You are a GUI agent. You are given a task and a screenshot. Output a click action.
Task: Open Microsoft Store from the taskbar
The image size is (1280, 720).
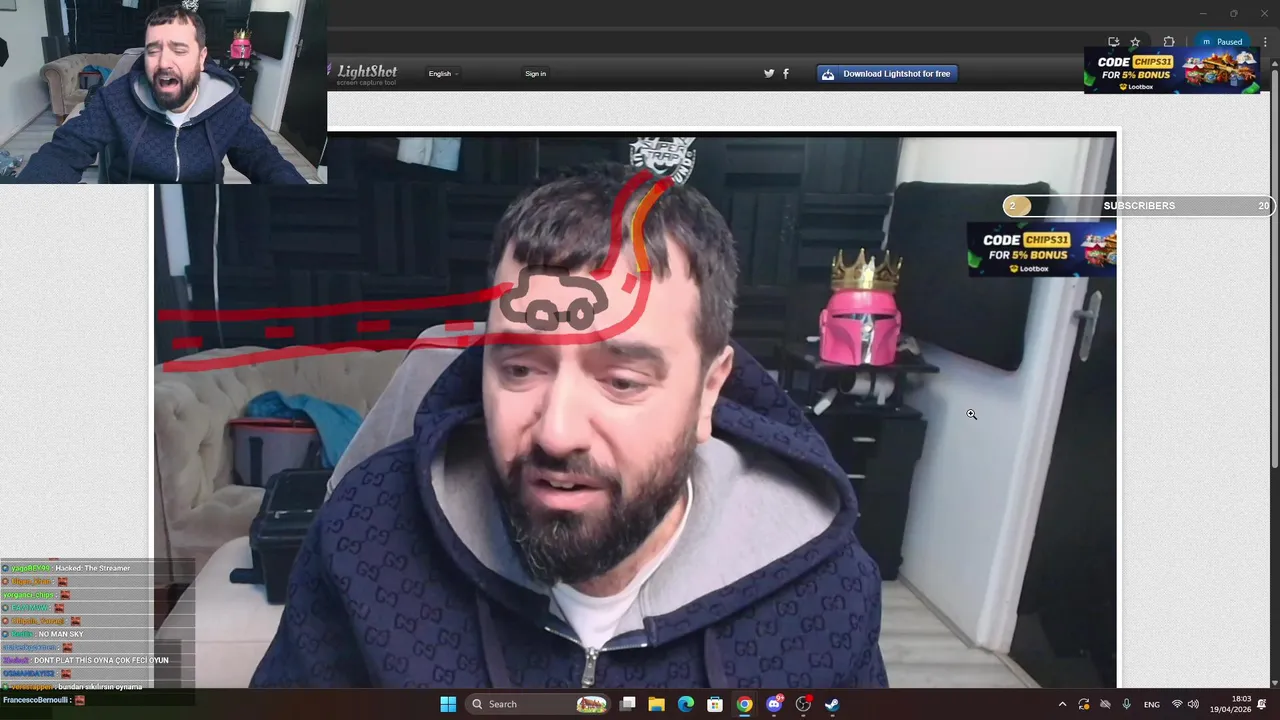pos(715,704)
